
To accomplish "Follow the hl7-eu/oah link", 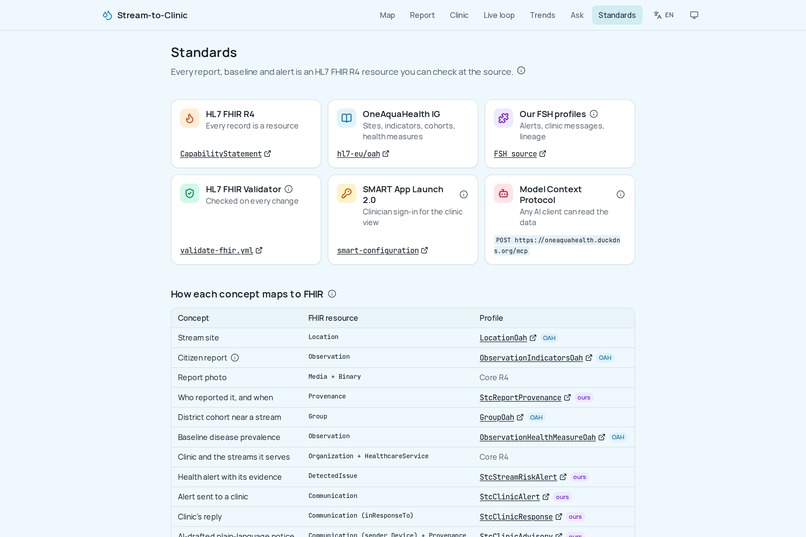I will pos(358,154).
